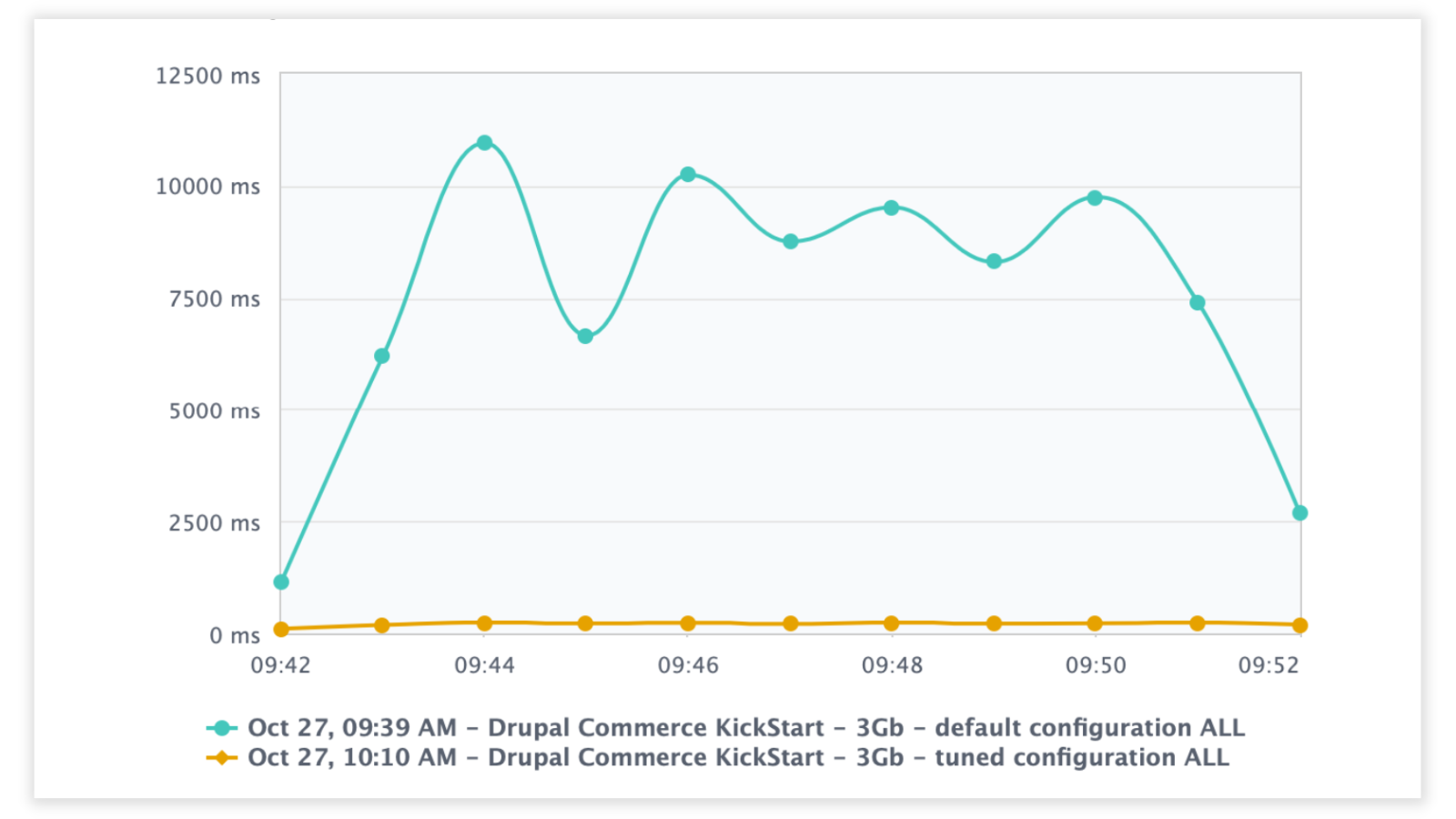Select the first teal data point at 09:42

(280, 581)
